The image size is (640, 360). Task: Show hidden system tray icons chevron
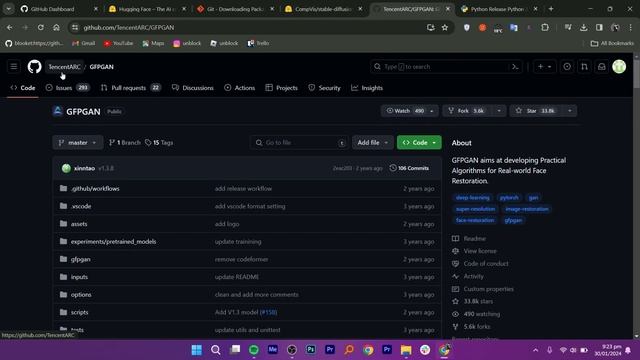point(536,350)
